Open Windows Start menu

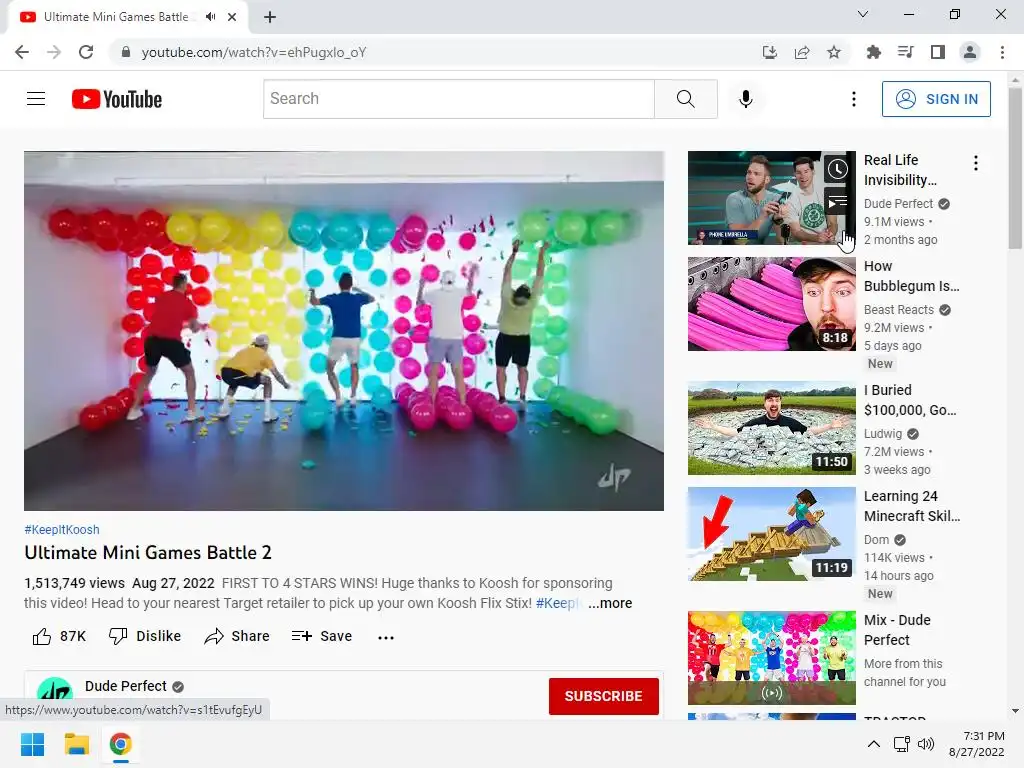pyautogui.click(x=32, y=744)
